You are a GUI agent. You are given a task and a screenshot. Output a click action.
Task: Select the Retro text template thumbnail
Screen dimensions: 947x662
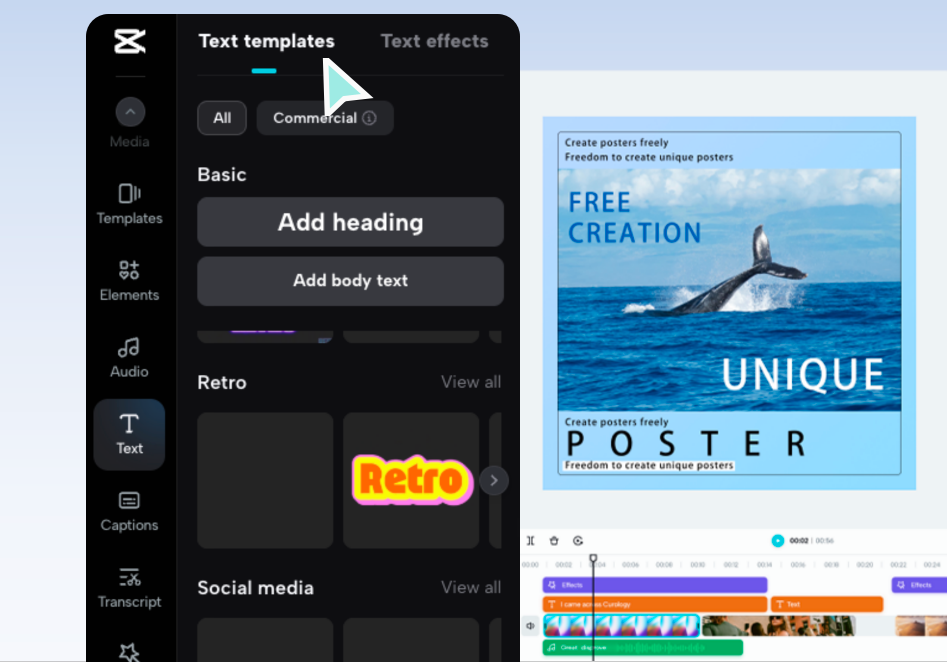(410, 480)
